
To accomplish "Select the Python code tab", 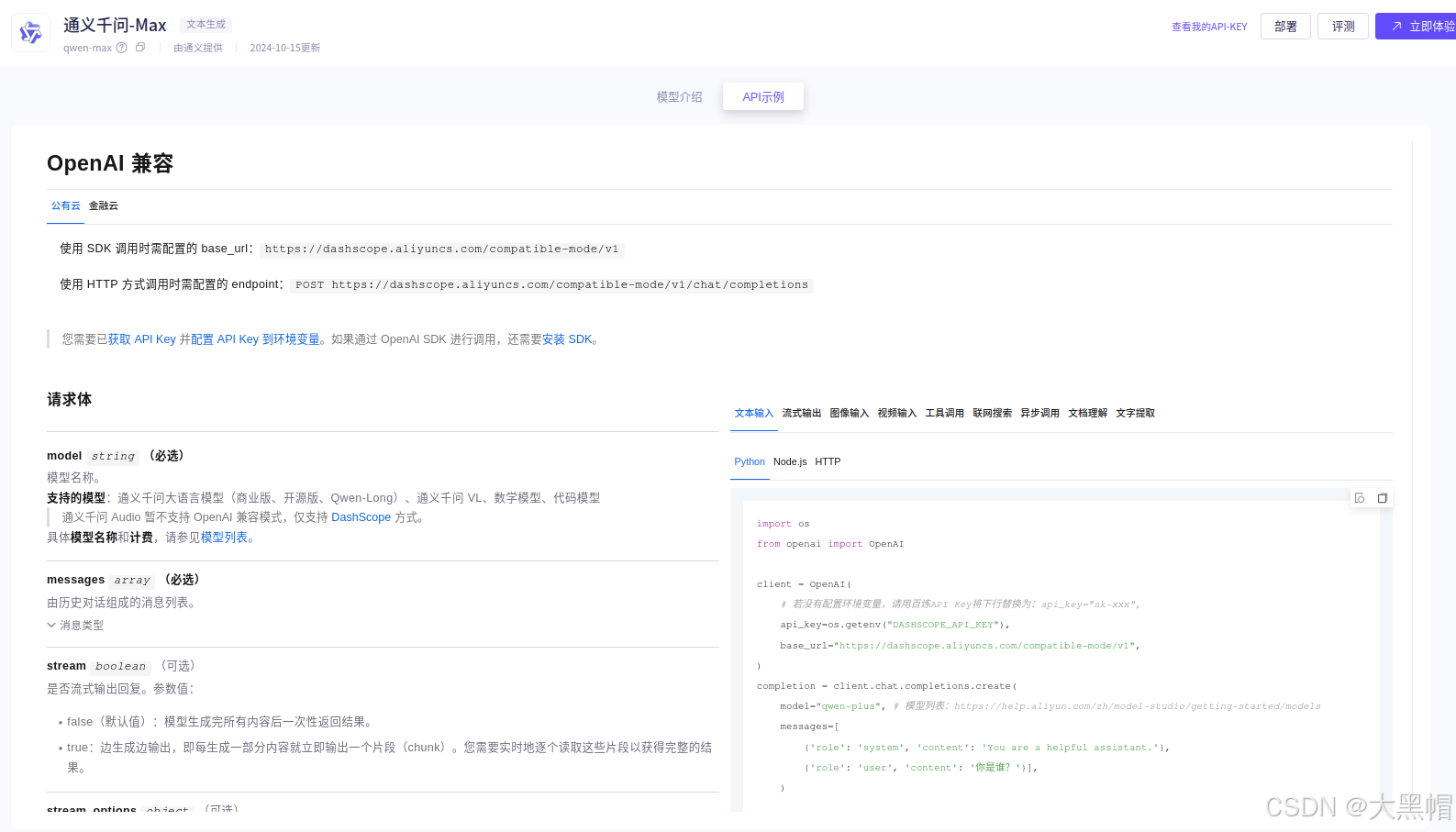I will (x=750, y=461).
